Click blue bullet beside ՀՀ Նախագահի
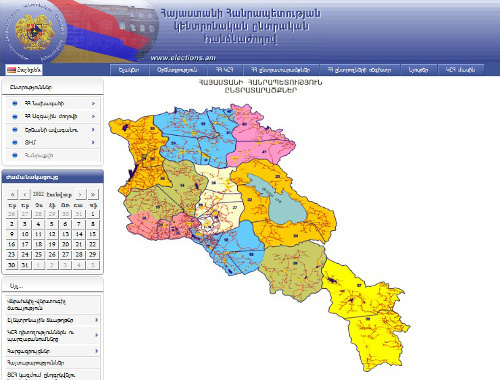 tap(15, 104)
